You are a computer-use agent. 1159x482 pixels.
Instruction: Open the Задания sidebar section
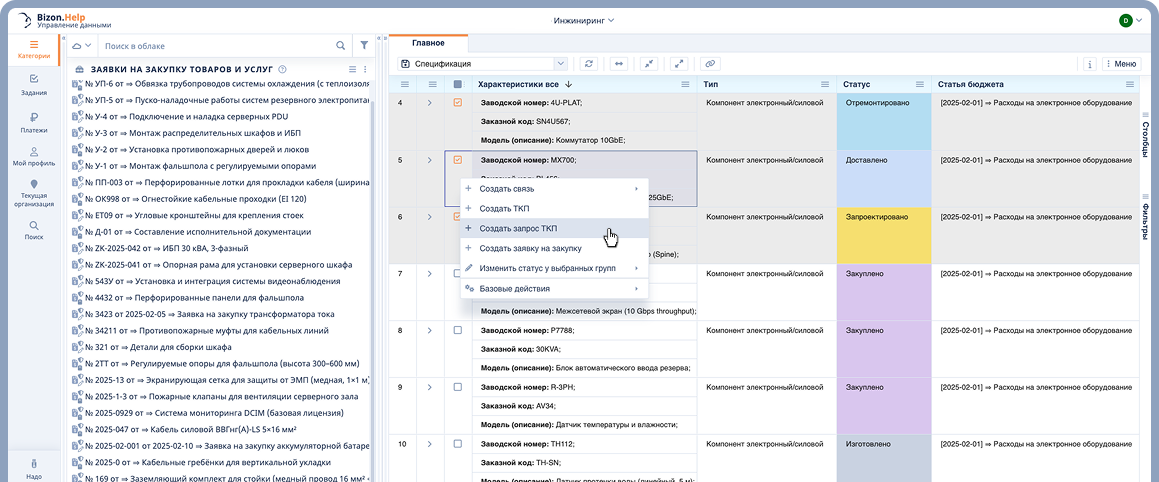(34, 85)
